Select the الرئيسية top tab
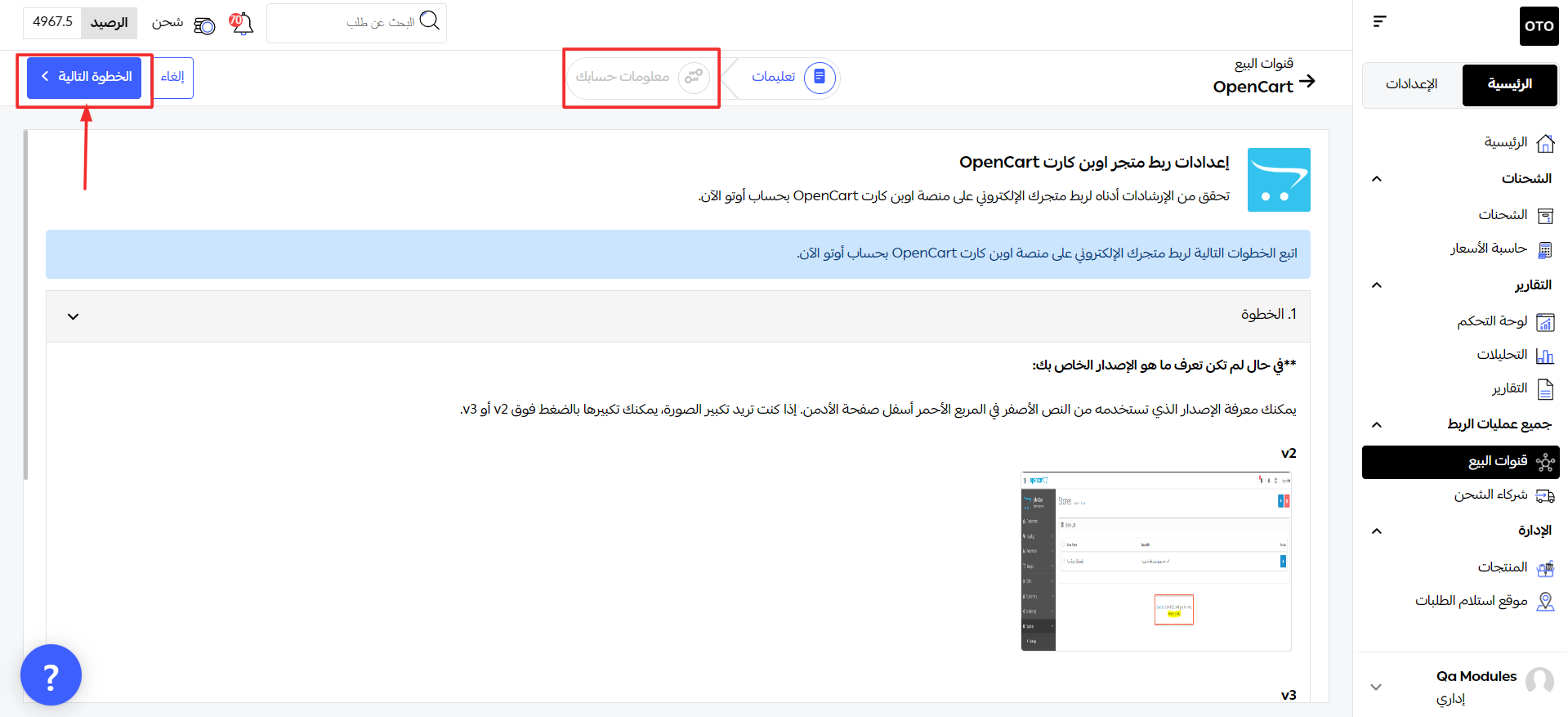Viewport: 1568px width, 717px height. point(1509,85)
